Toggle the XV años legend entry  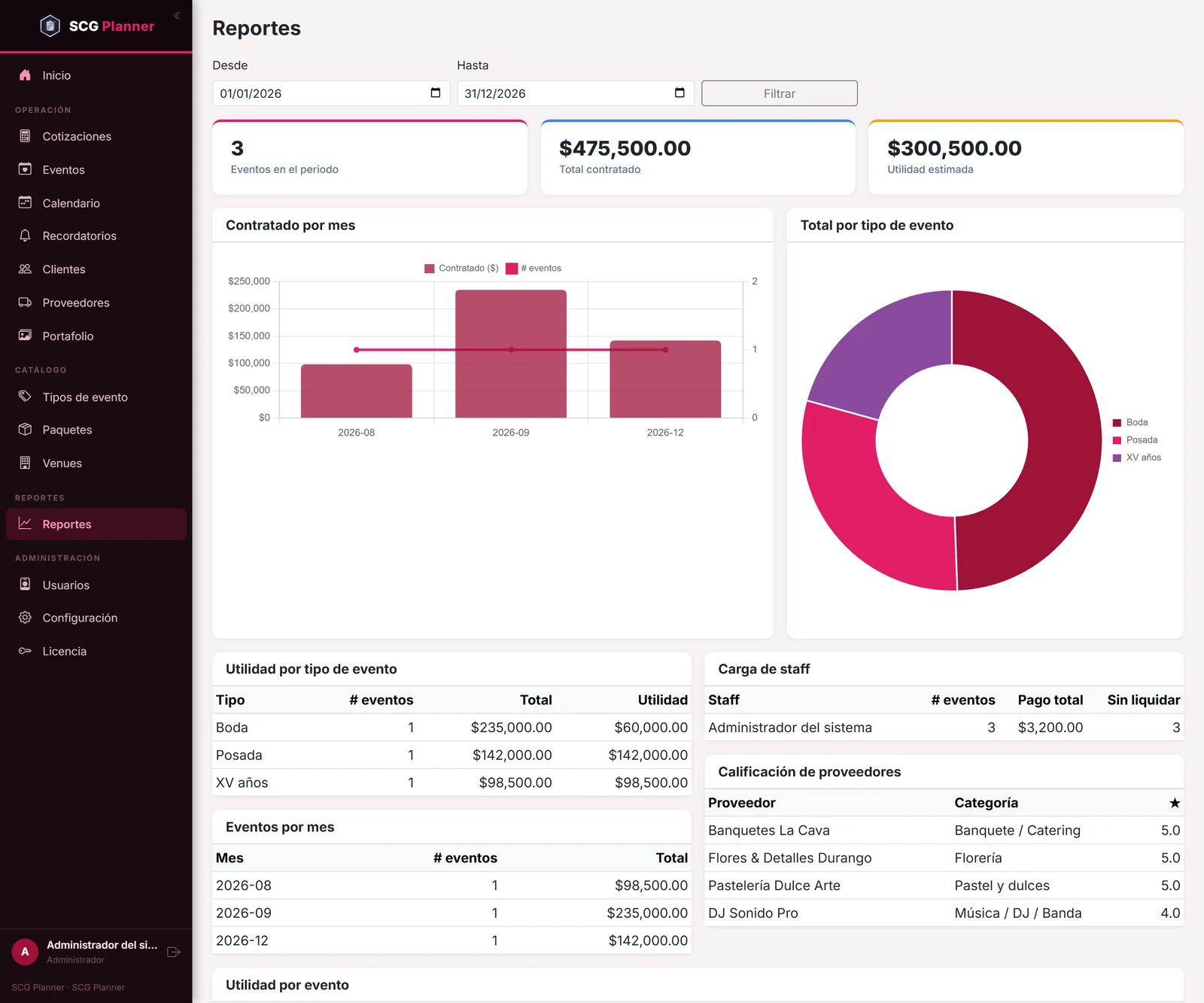tap(1137, 457)
